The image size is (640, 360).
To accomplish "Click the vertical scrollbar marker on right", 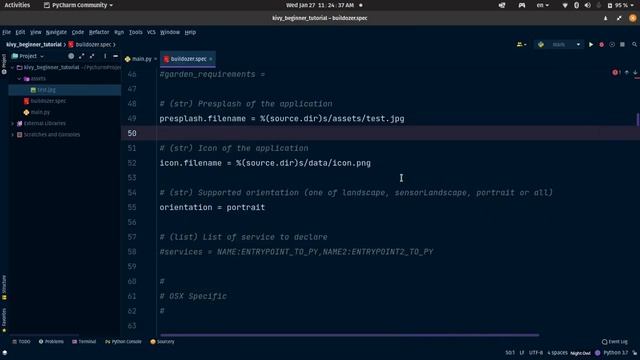I will point(638,119).
